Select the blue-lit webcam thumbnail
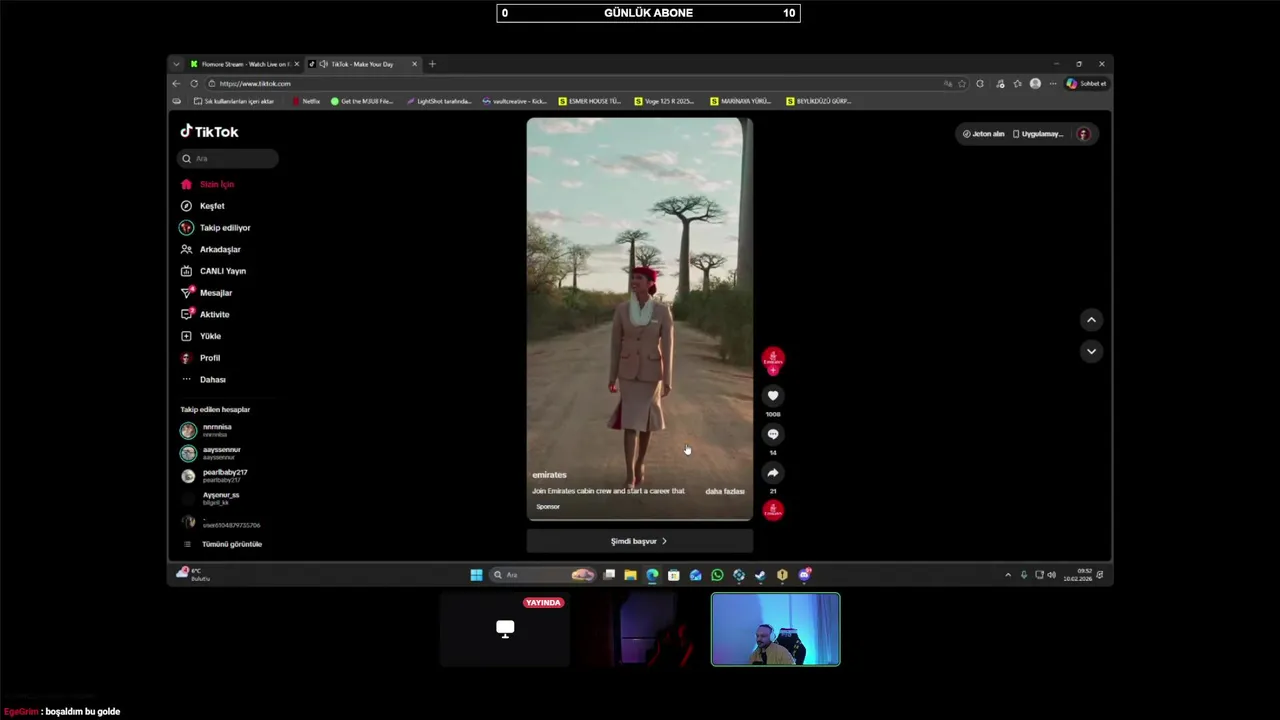The width and height of the screenshot is (1280, 720). 776,629
